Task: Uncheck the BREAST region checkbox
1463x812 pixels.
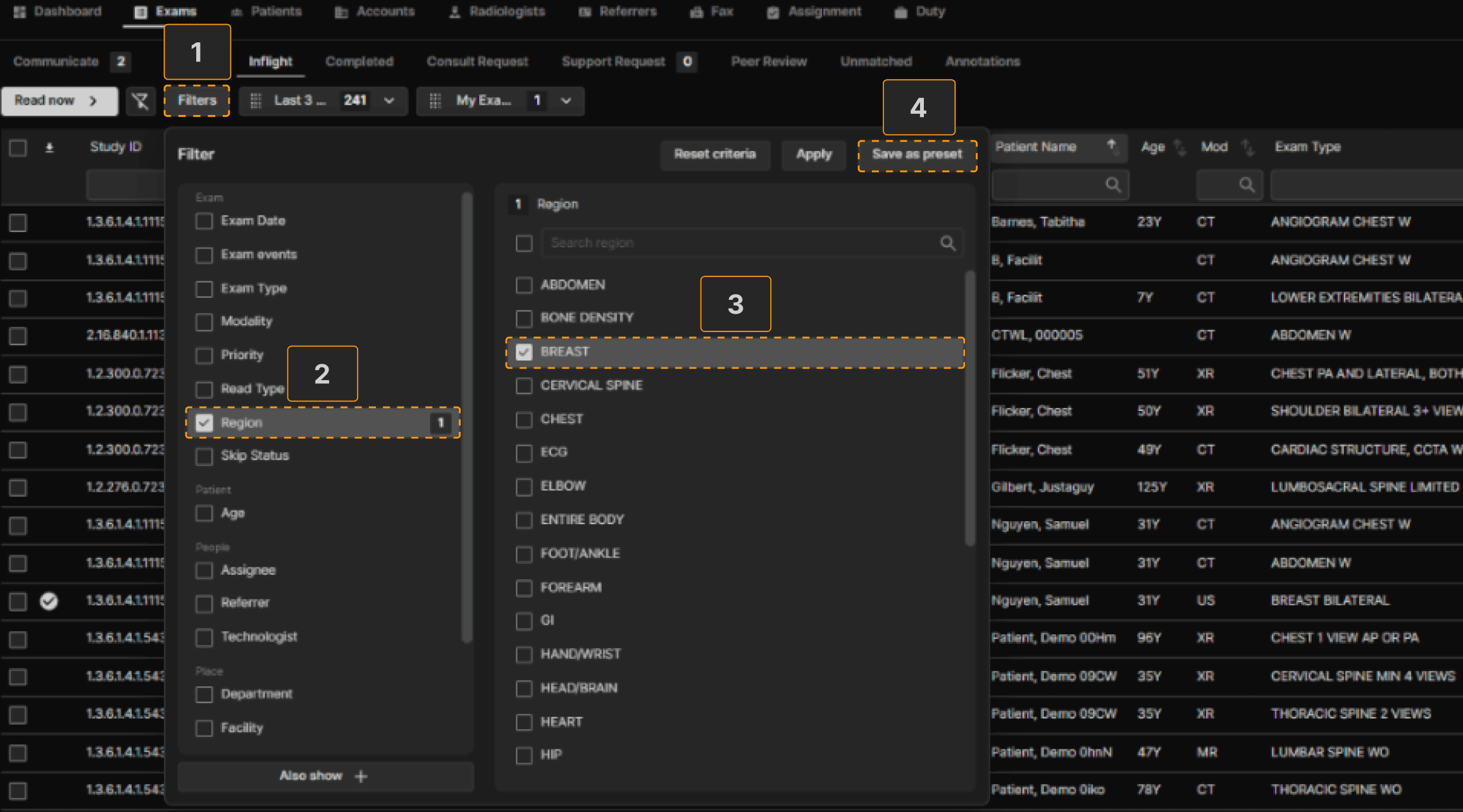Action: coord(524,352)
